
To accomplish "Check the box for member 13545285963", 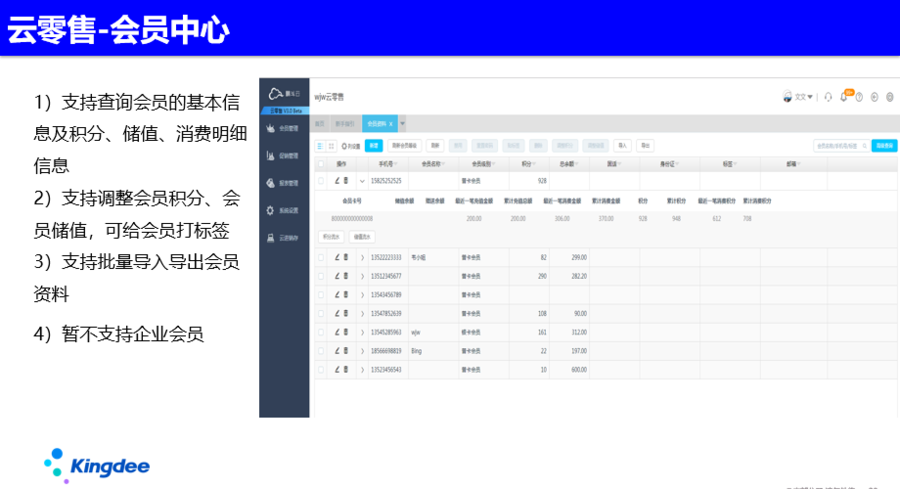I will [x=321, y=332].
